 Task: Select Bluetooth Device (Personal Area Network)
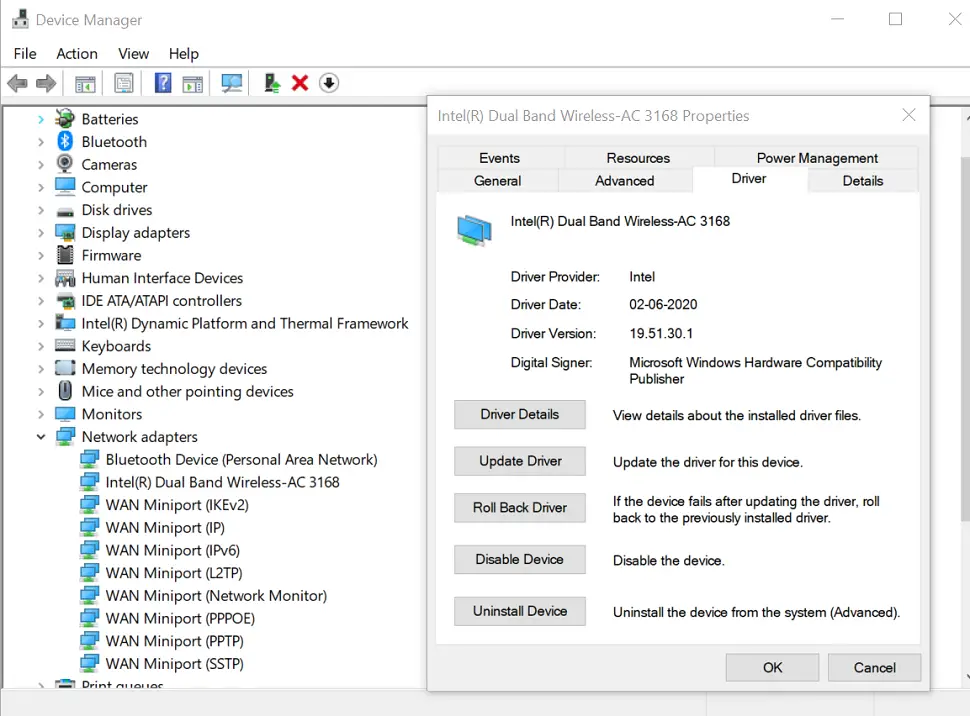coord(241,460)
